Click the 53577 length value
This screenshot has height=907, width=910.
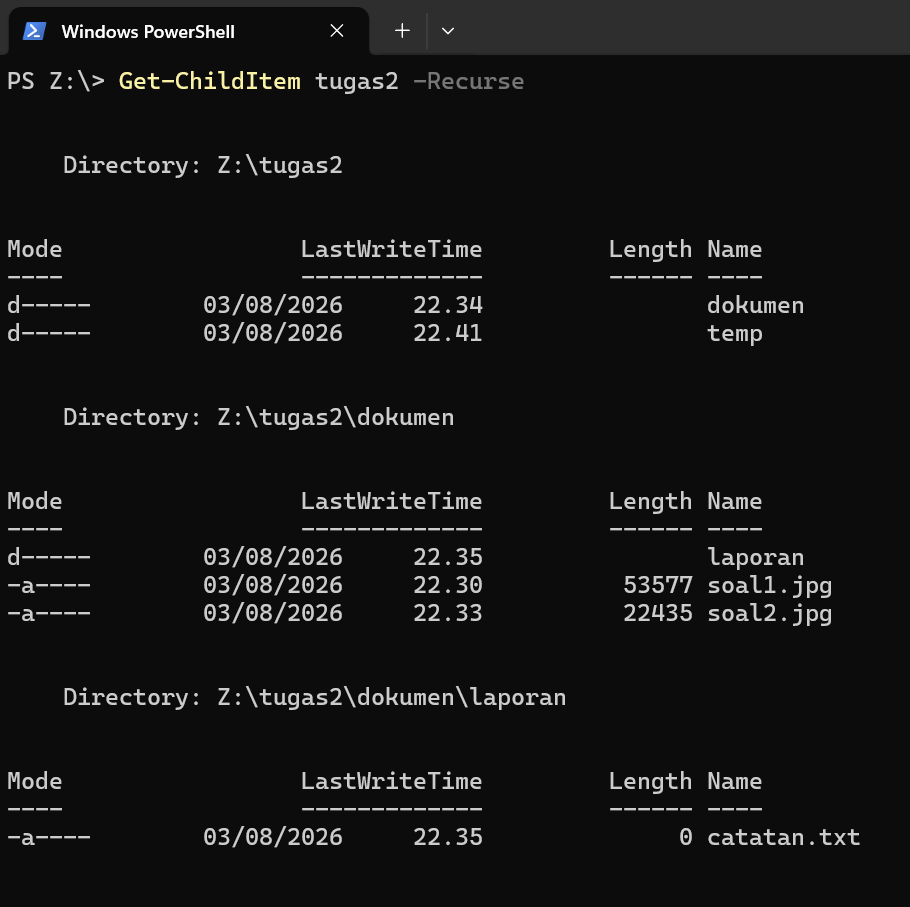coord(658,585)
